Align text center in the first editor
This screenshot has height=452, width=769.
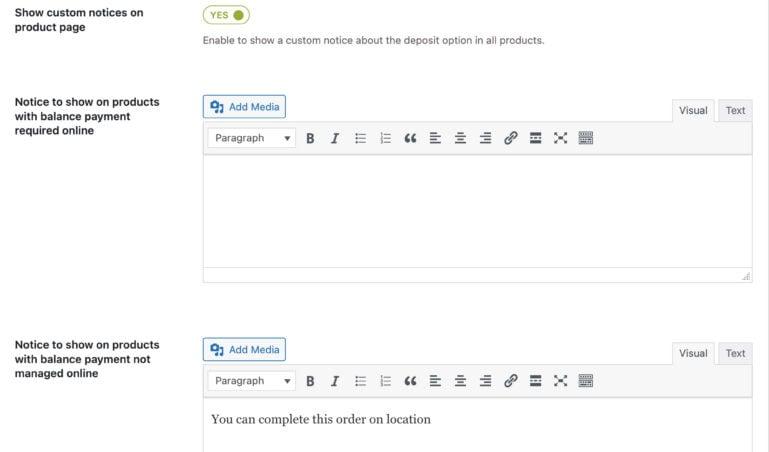pyautogui.click(x=460, y=138)
